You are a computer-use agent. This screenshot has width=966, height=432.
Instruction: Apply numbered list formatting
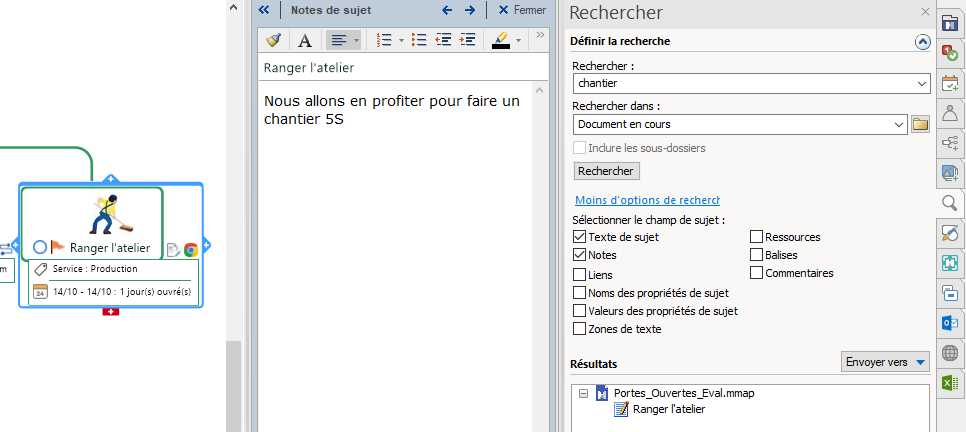click(x=383, y=40)
